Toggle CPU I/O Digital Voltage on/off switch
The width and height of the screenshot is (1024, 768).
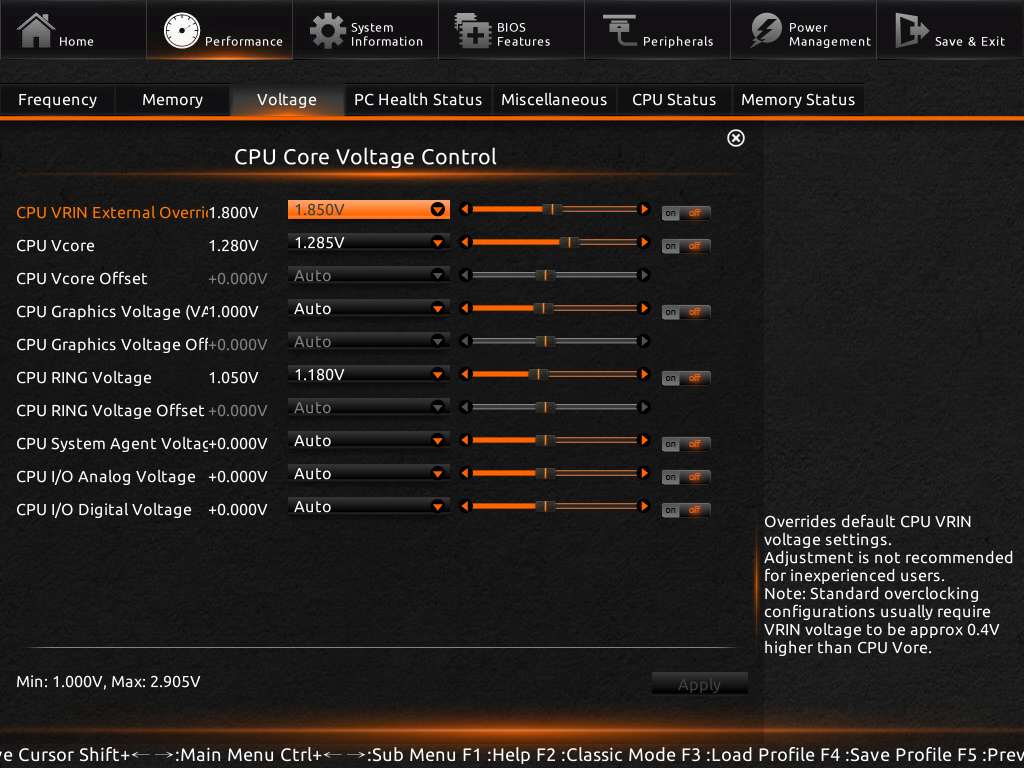coord(686,510)
